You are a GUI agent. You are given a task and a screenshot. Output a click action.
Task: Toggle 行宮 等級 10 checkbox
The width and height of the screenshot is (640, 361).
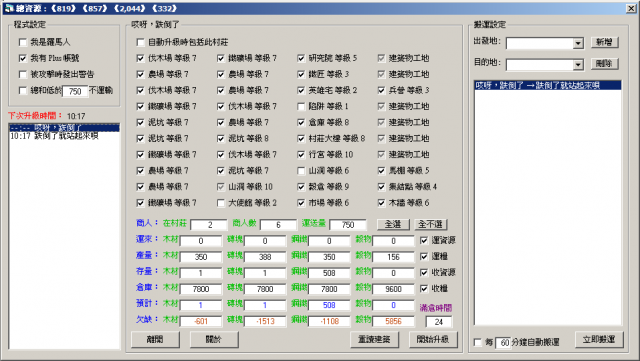coord(301,155)
